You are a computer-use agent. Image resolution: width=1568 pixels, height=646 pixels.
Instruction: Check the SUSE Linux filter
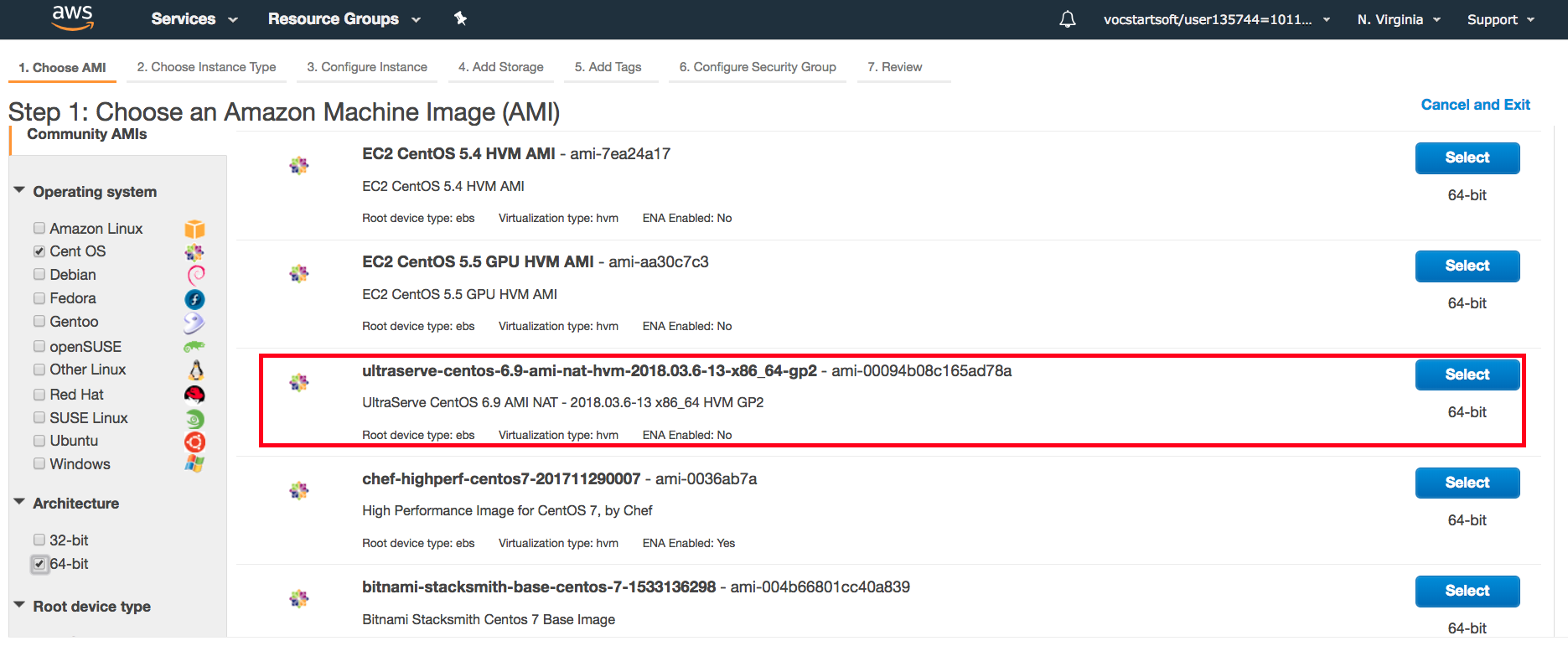pyautogui.click(x=39, y=417)
